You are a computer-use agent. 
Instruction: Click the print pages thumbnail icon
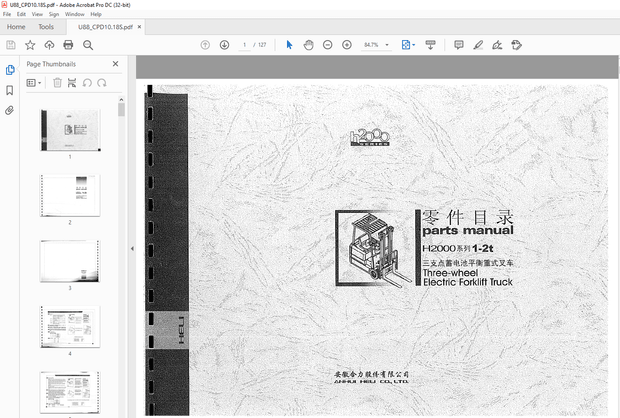72,83
